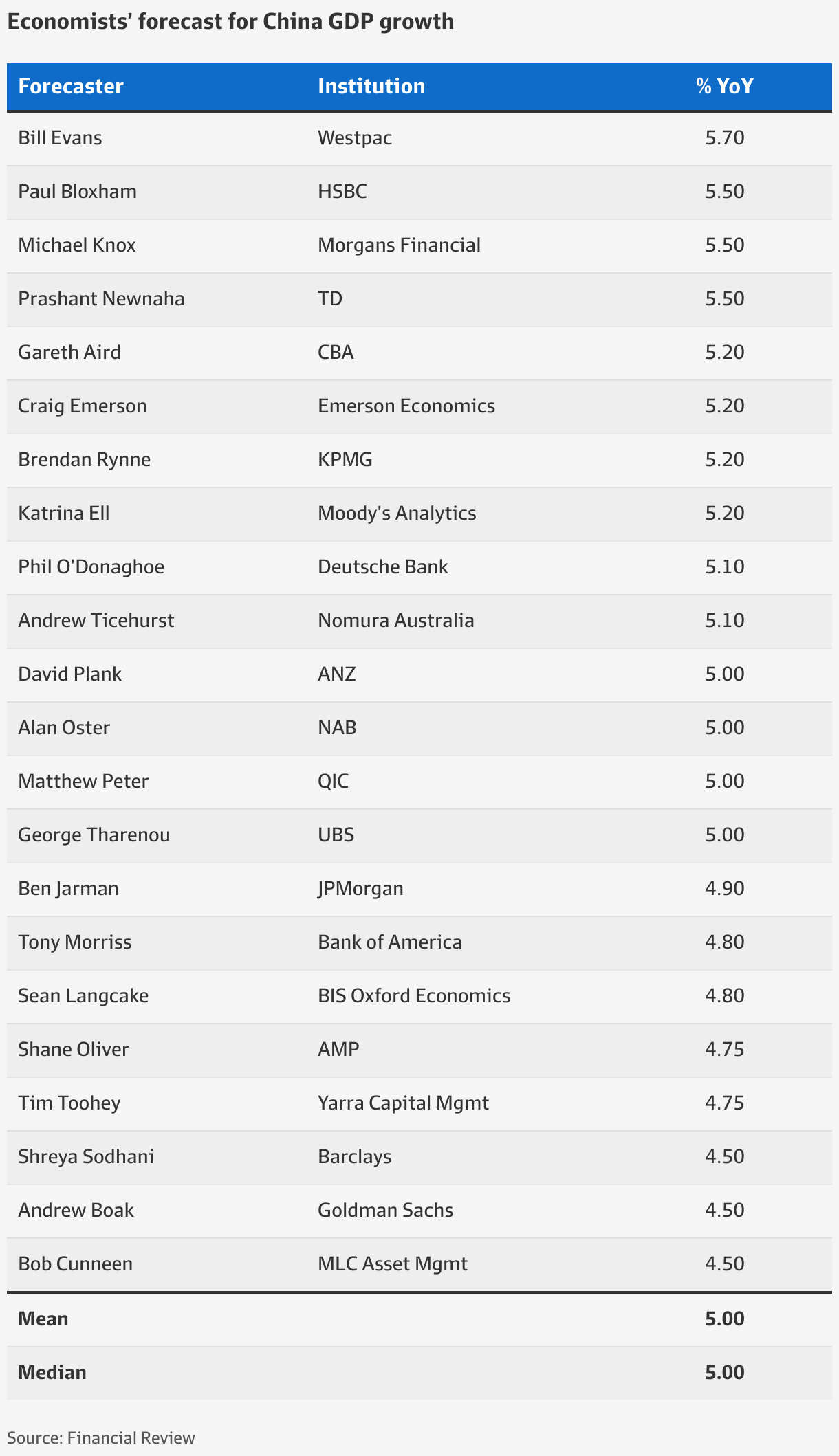Click the Mean summary row label
The image size is (839, 1456).
(x=43, y=1319)
